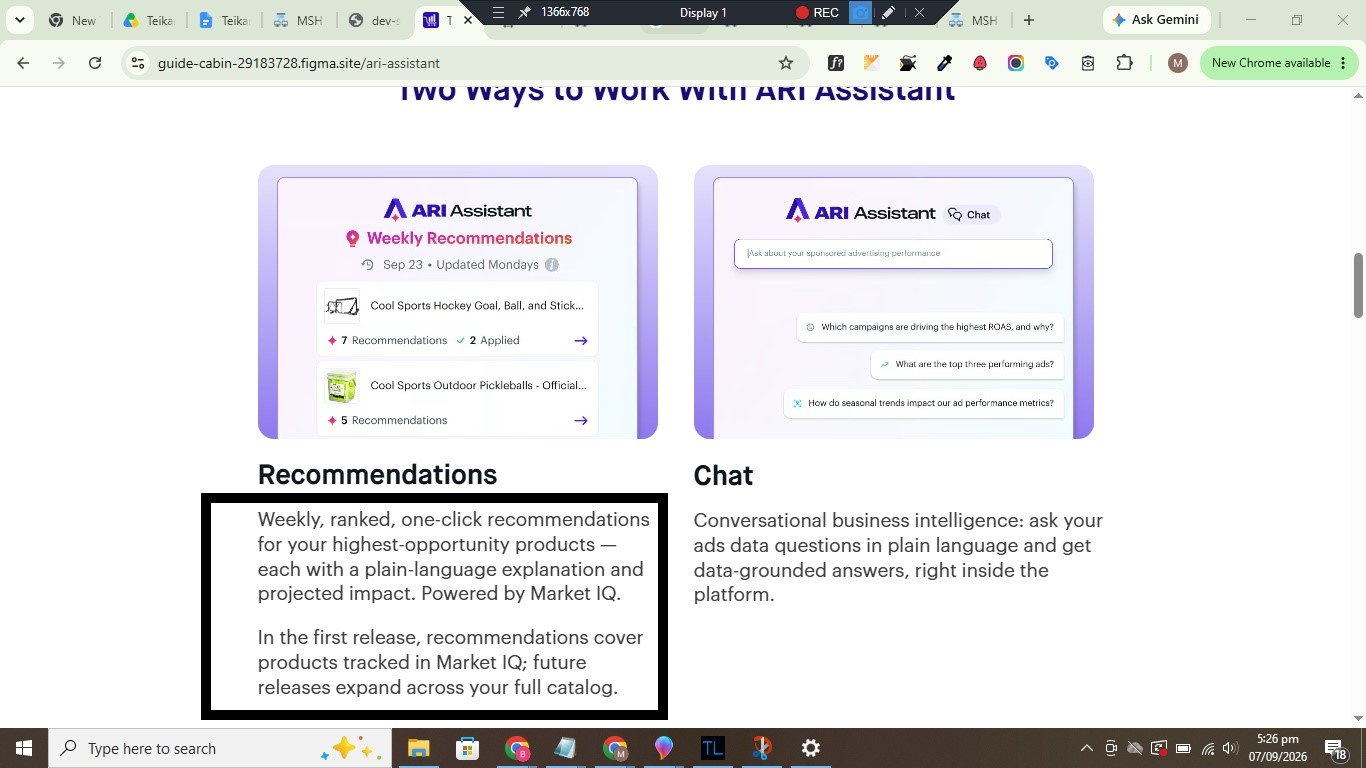Bookmark this page with the star icon
1366x768 pixels.
(x=786, y=63)
